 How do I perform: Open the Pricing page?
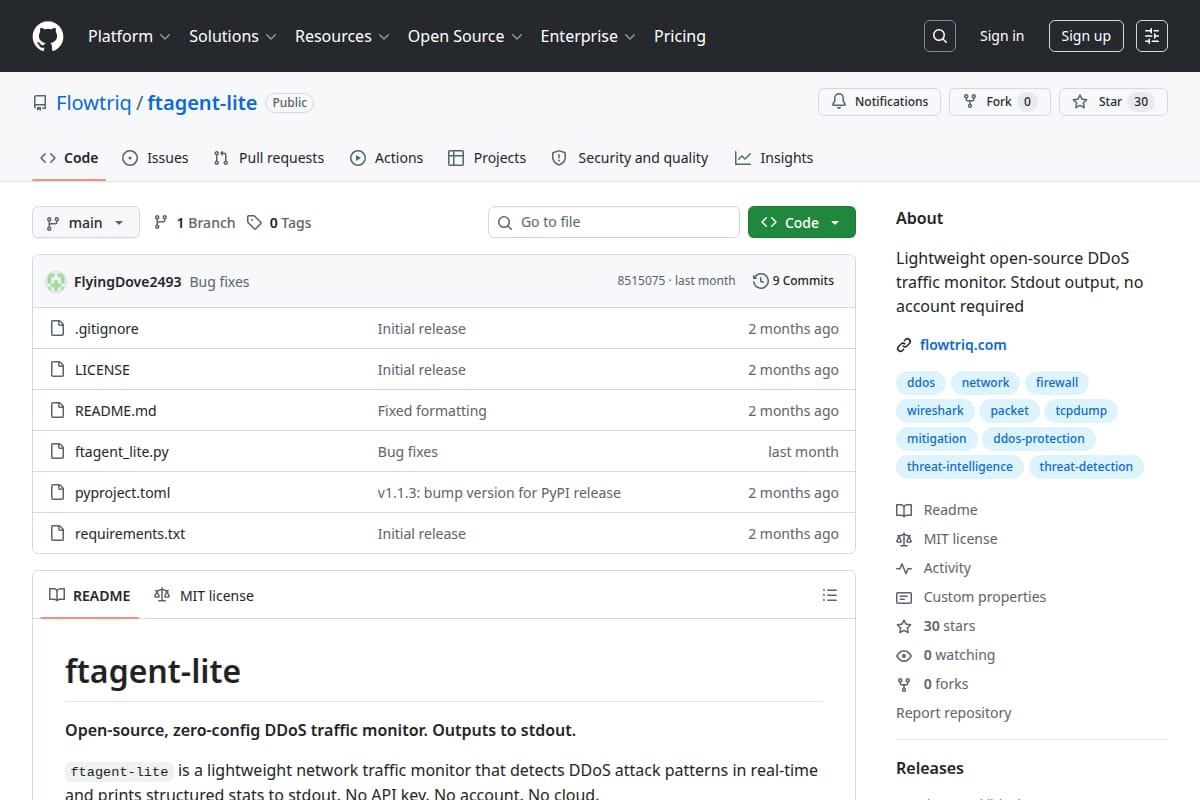pyautogui.click(x=680, y=36)
